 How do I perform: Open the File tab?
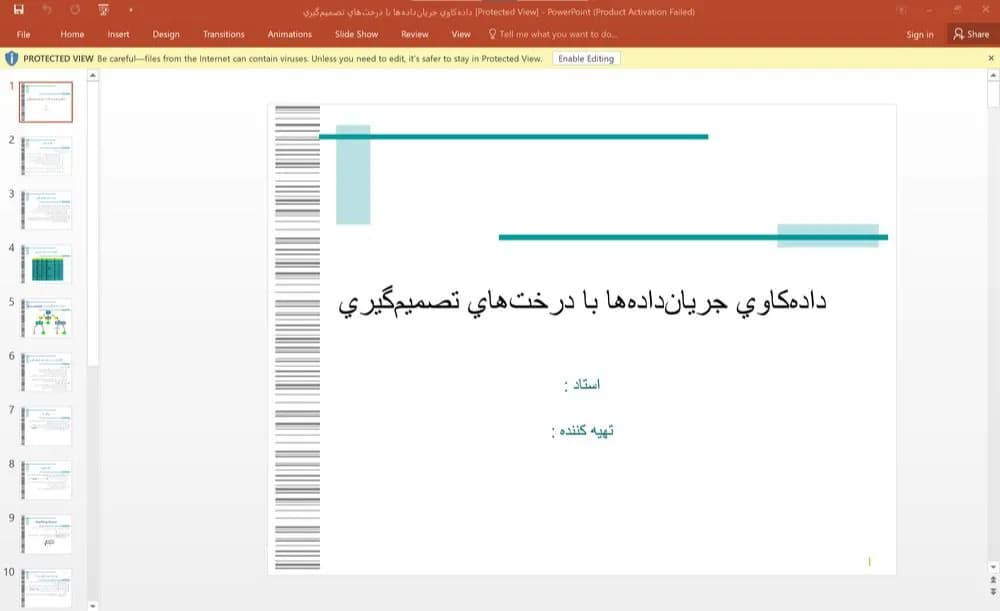(24, 34)
